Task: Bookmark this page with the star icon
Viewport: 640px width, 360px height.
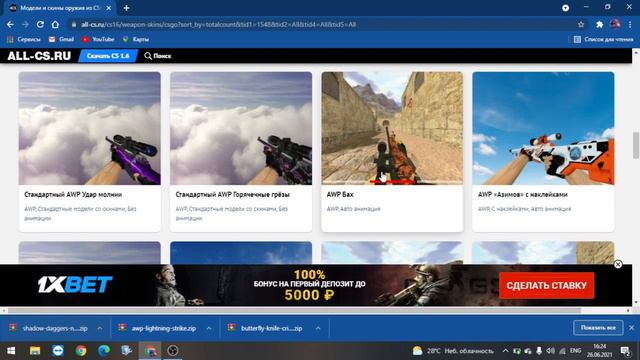Action: pos(581,24)
